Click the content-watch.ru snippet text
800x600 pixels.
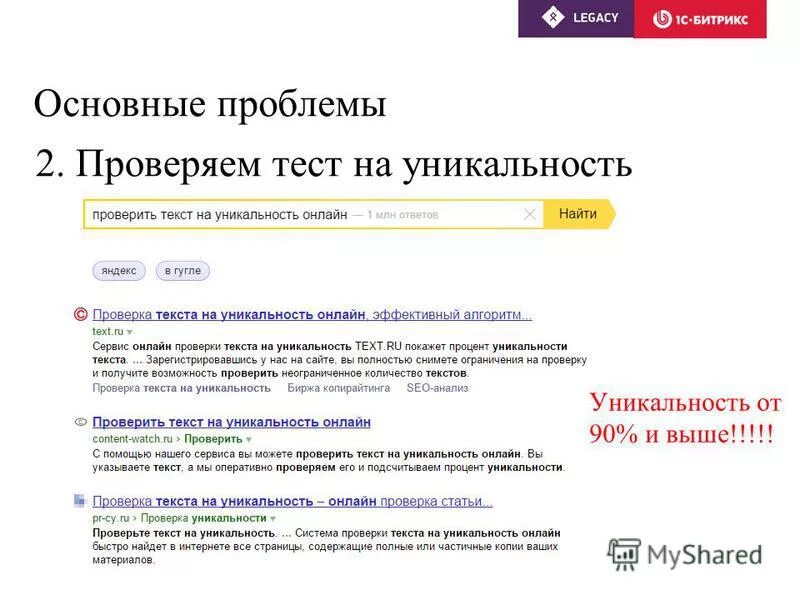pos(329,460)
